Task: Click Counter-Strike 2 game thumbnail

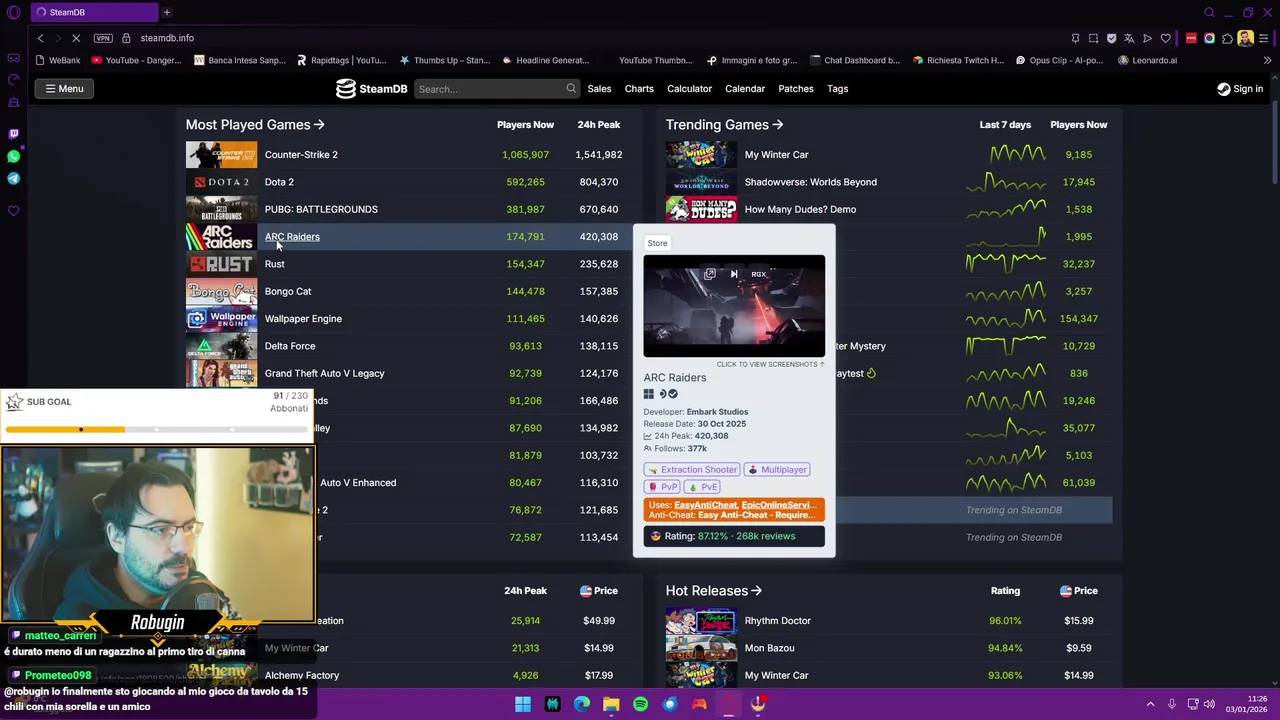Action: [x=221, y=155]
